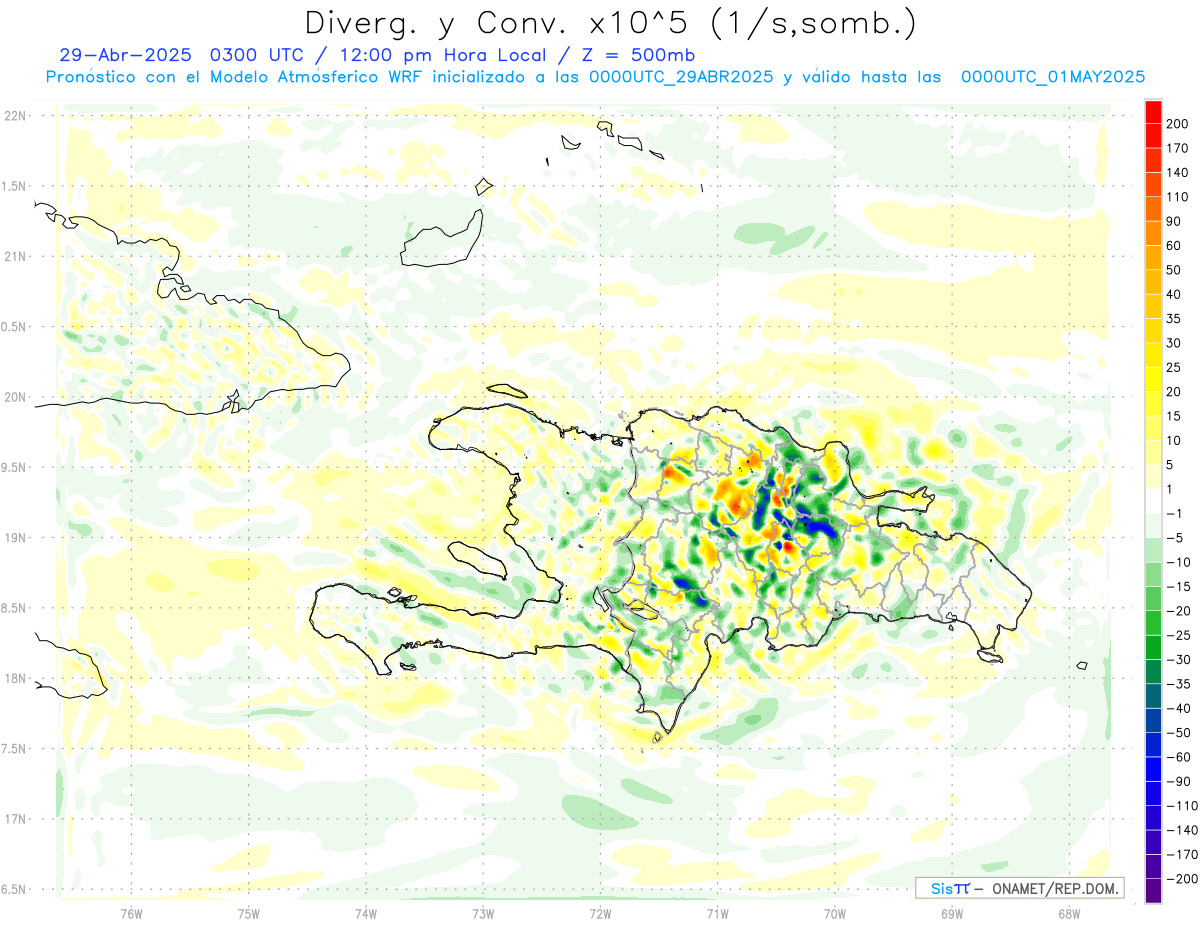This screenshot has height=927, width=1200.
Task: Click the '19N' latitude label
Action: [14, 537]
